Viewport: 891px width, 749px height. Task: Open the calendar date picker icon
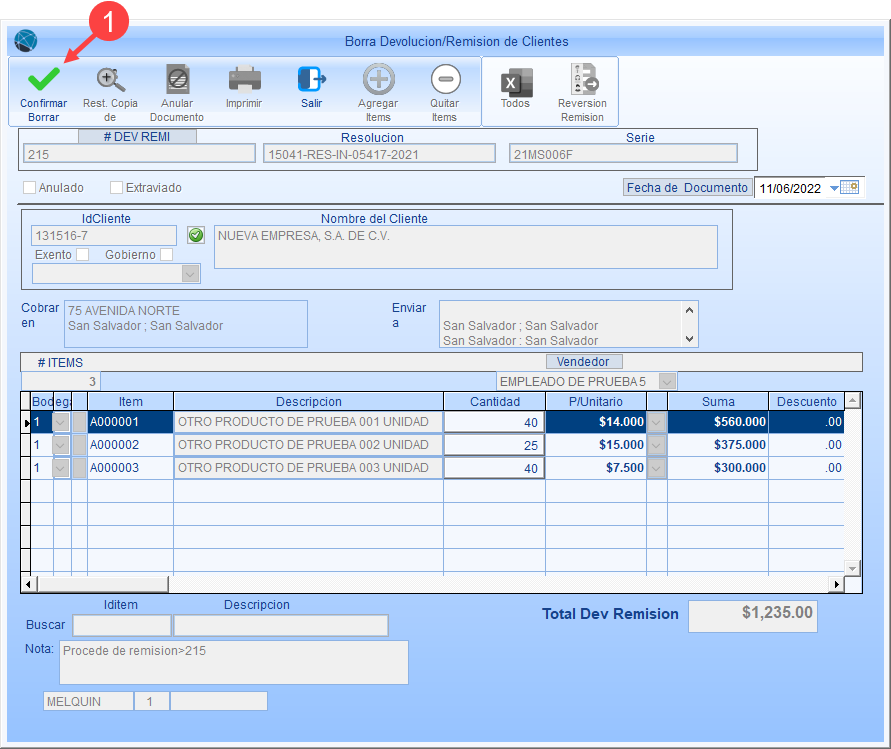click(850, 187)
